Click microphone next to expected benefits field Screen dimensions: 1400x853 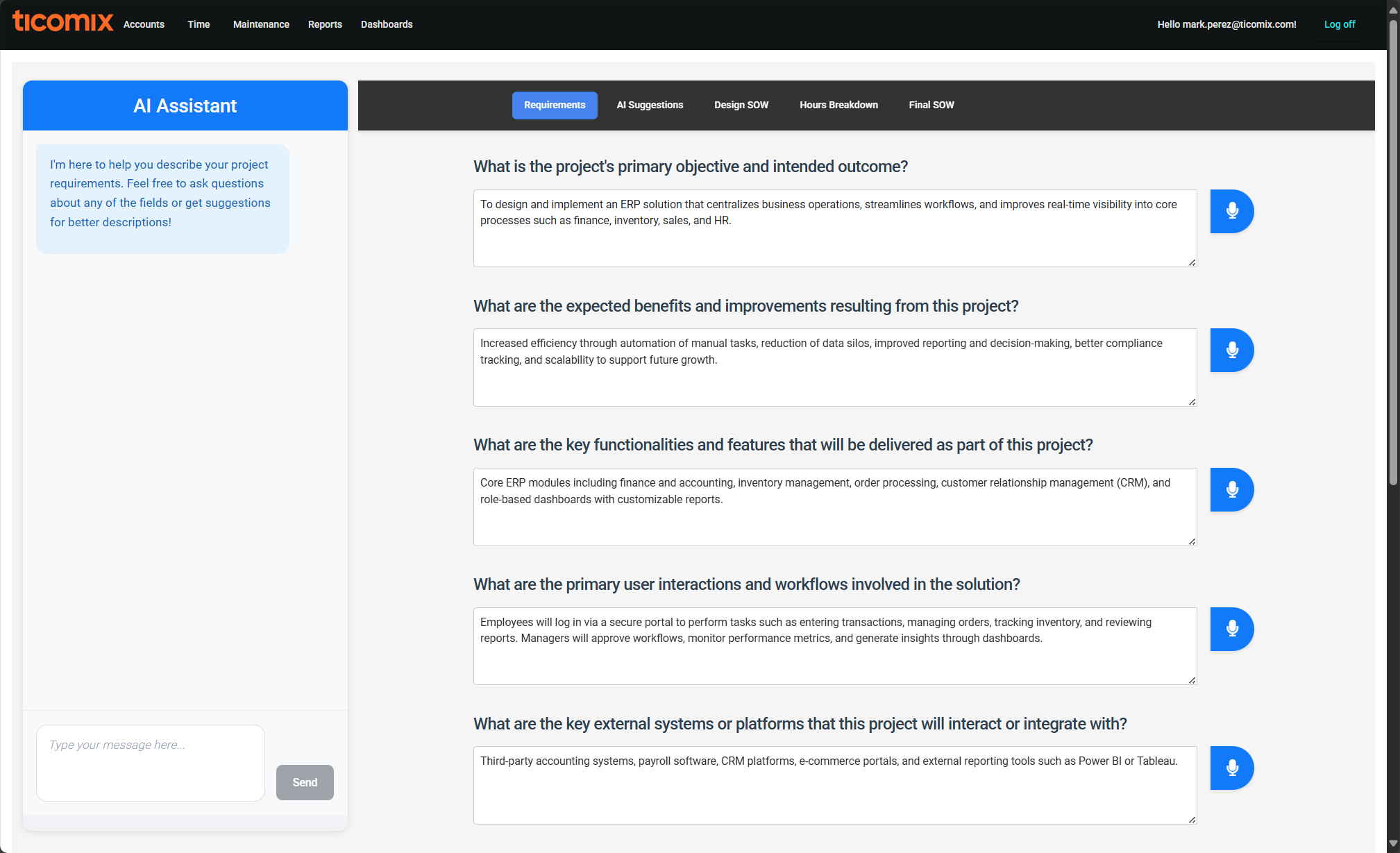coord(1231,350)
